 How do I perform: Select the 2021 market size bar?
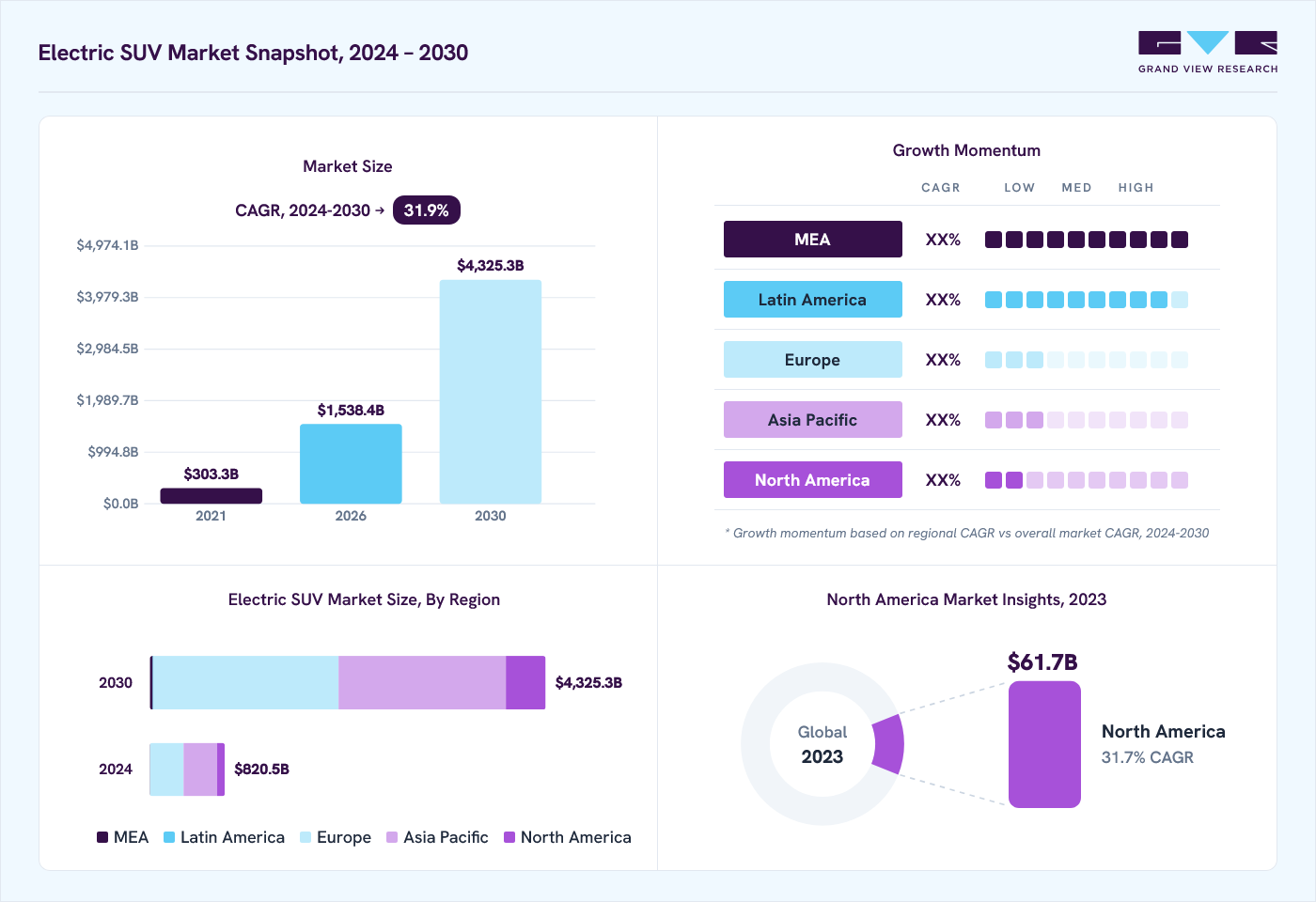[211, 495]
